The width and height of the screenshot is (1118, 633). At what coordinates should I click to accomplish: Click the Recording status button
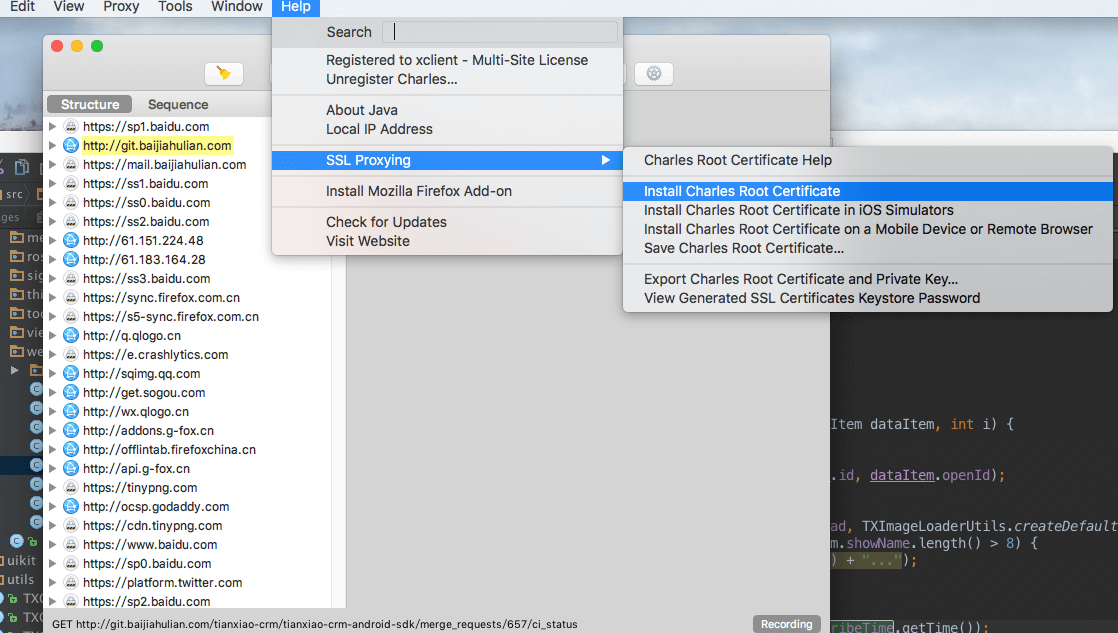pyautogui.click(x=786, y=624)
